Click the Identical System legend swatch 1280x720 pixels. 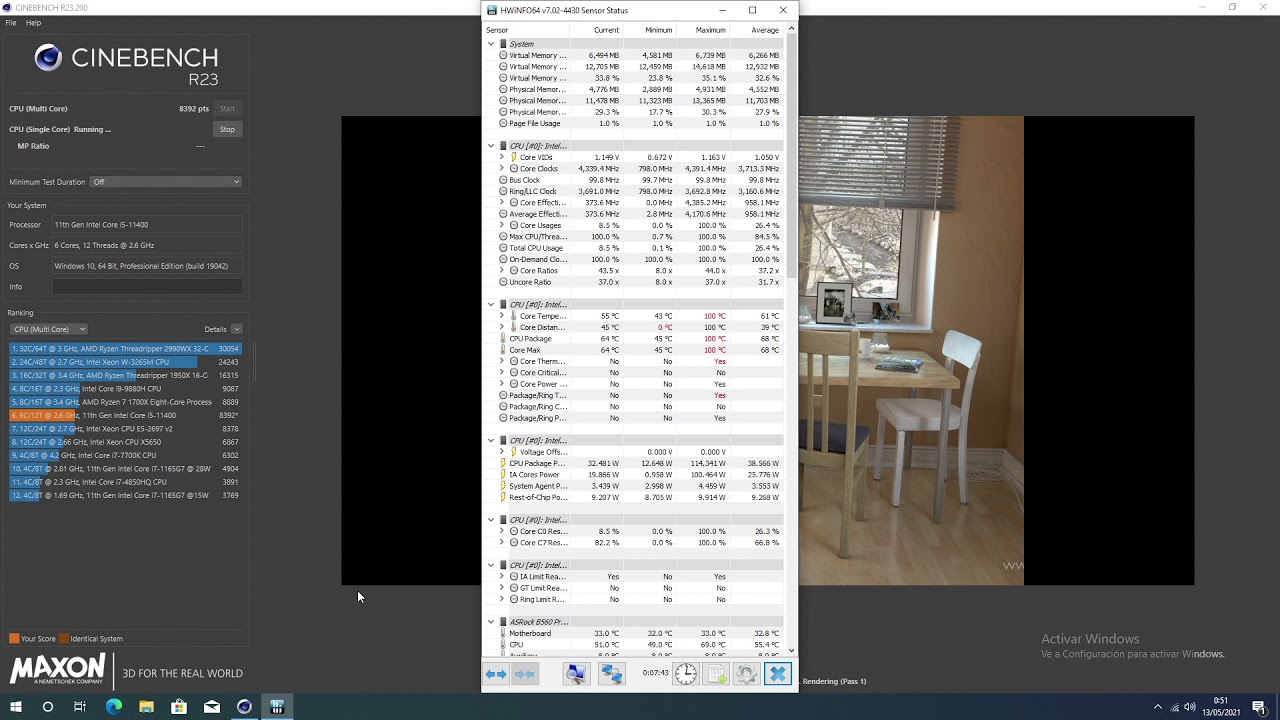tap(64, 639)
